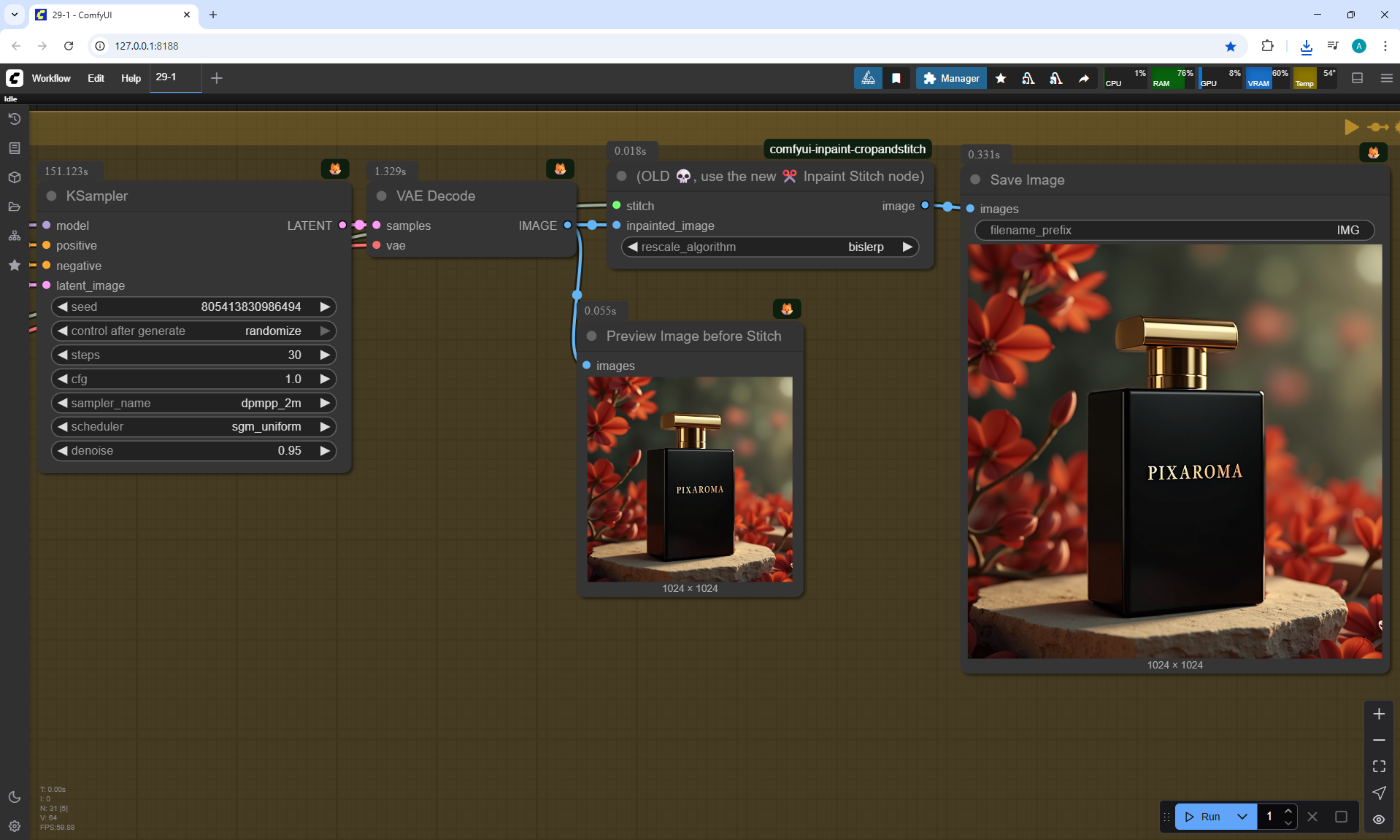1400x840 pixels.
Task: Click the fox badge on VAE Decode node
Action: (560, 169)
